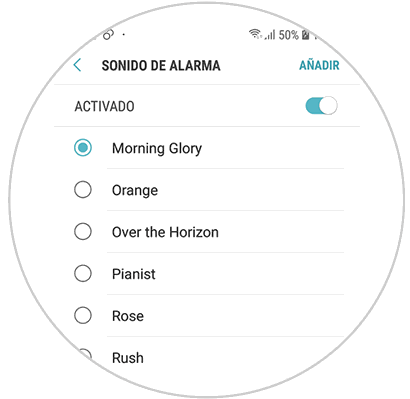
Task: Tap the back arrow icon
Action: pos(77,65)
